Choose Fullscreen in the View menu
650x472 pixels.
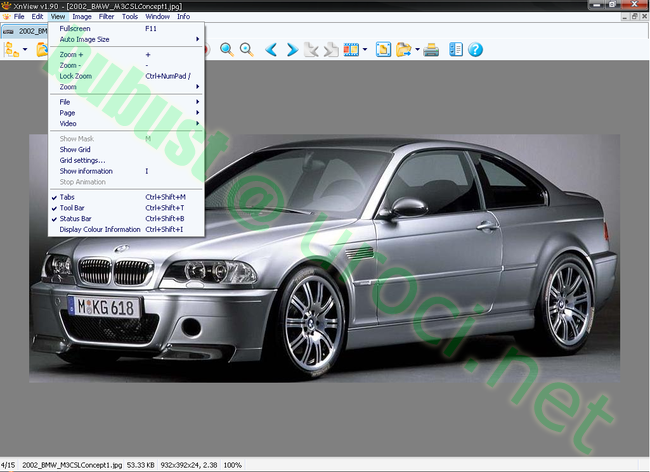tap(126, 29)
